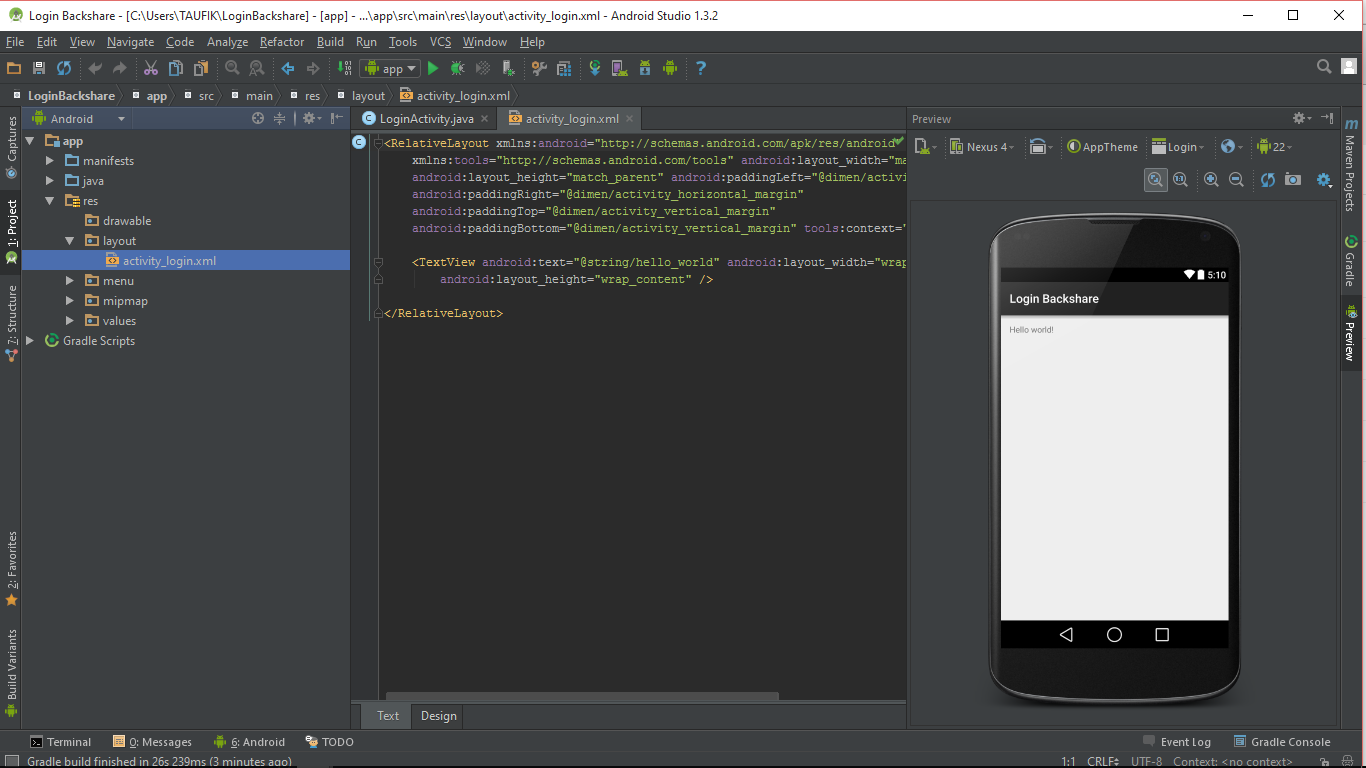Switch to the Design view button
Viewport: 1366px width, 768px height.
click(437, 716)
